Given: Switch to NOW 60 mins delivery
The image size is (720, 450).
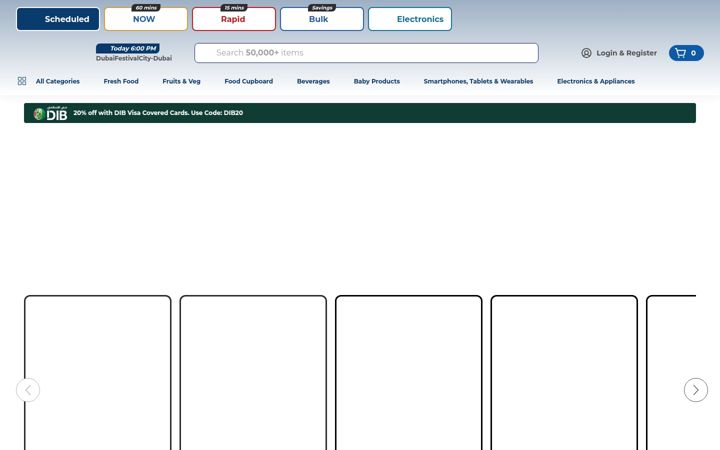Looking at the screenshot, I should coord(146,19).
